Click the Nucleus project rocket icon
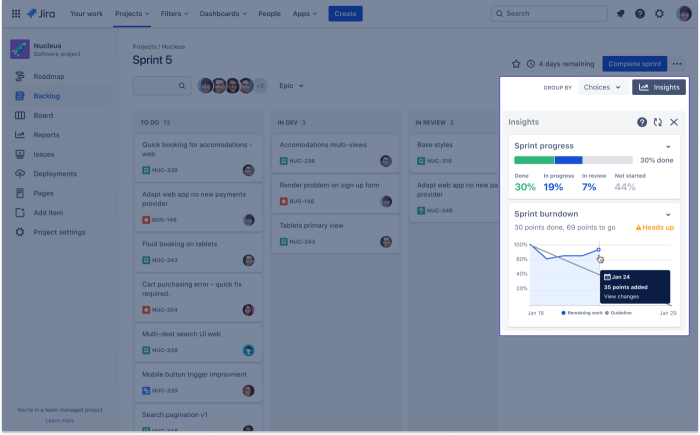Screen dimensions: 700x435 point(20,49)
